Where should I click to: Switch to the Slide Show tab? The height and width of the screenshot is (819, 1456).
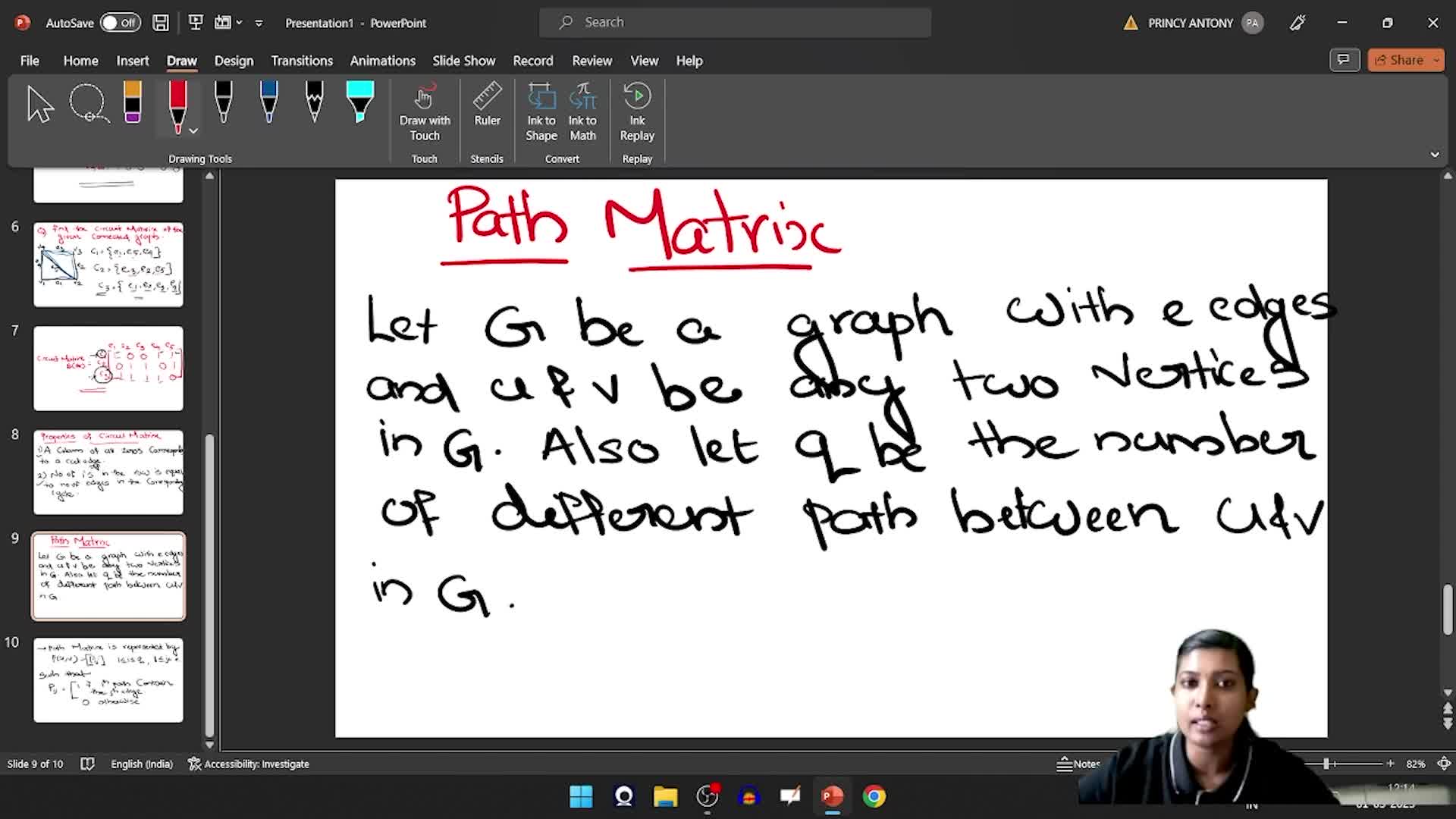coord(463,61)
